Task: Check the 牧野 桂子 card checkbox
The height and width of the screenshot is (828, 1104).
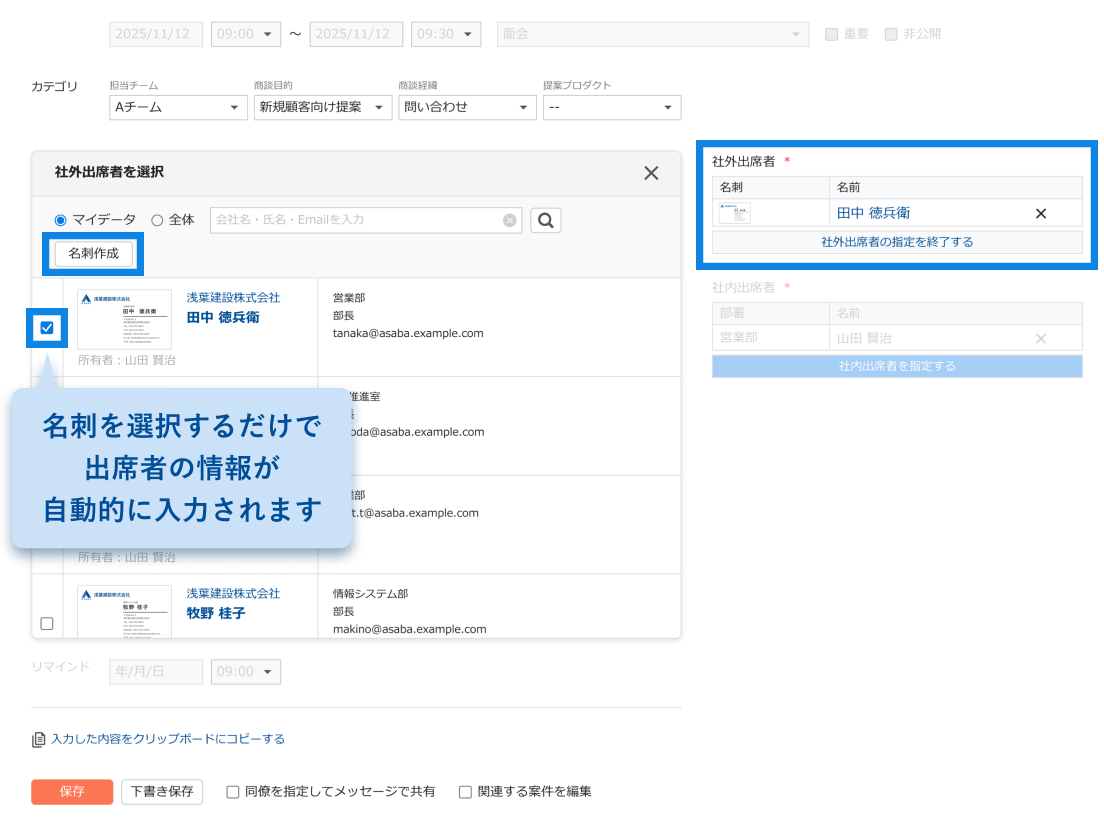Action: pyautogui.click(x=47, y=623)
